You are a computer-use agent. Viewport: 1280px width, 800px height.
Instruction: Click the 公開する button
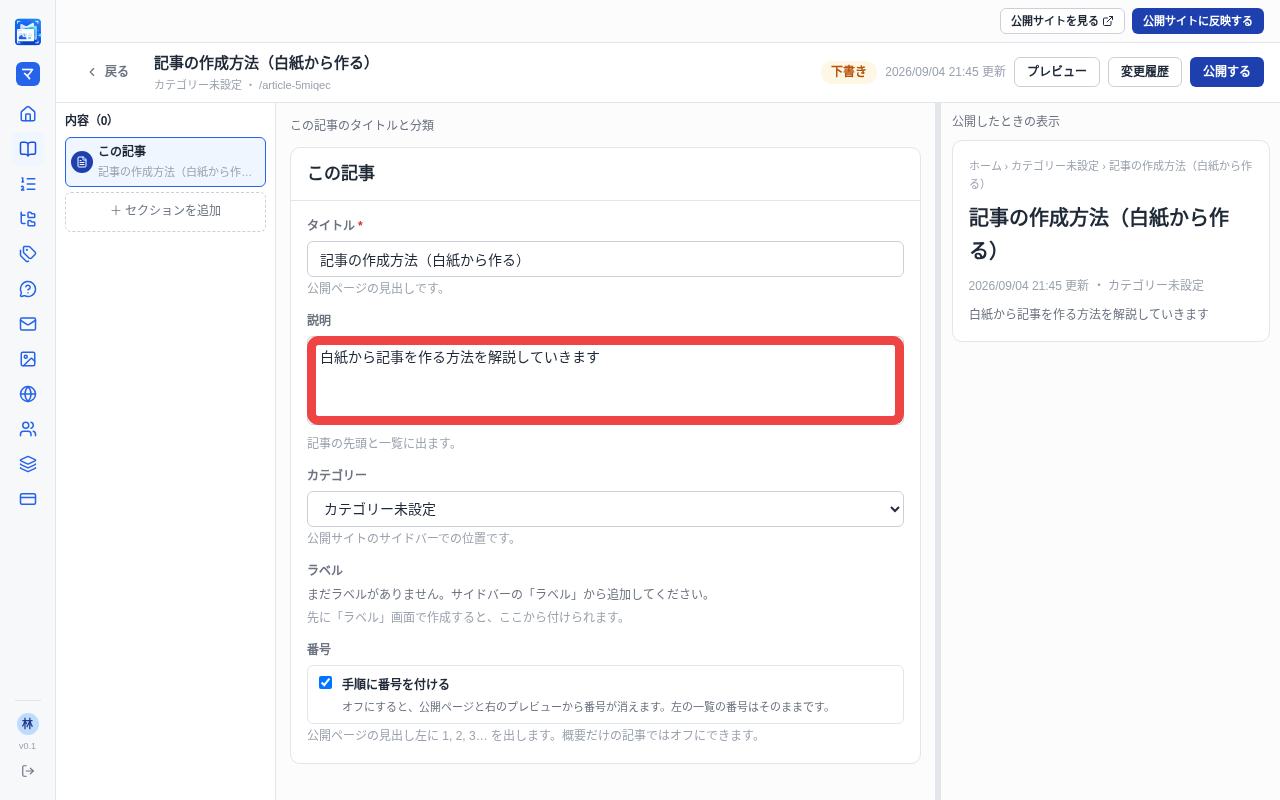click(1227, 72)
